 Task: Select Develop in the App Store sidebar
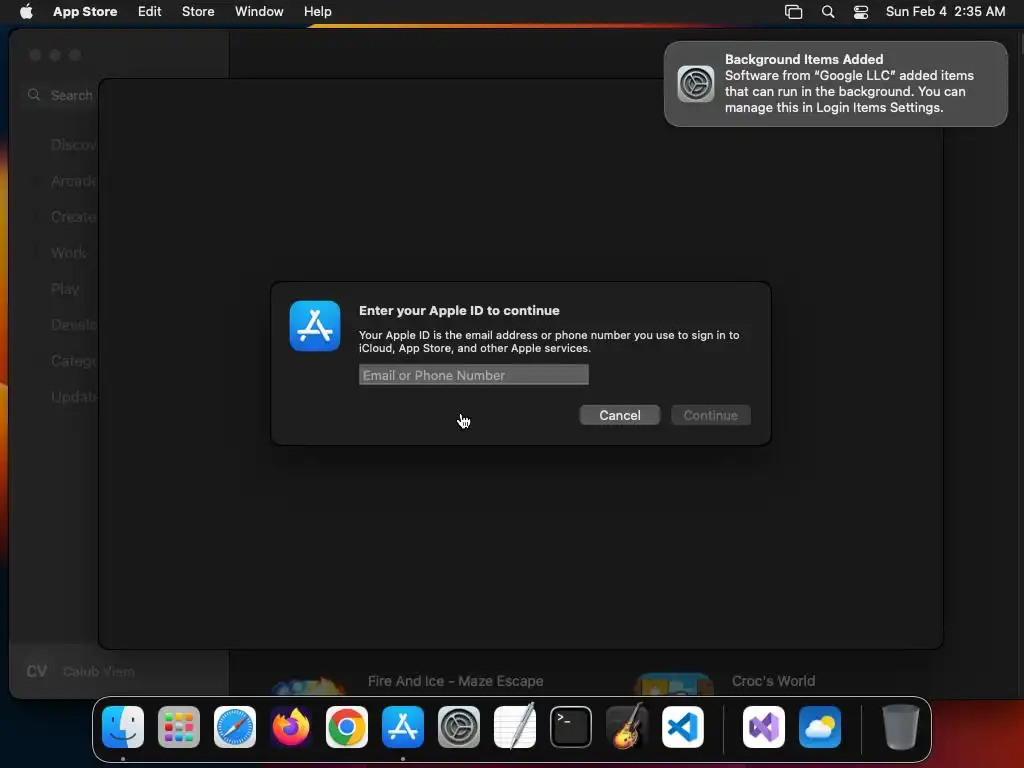(73, 325)
